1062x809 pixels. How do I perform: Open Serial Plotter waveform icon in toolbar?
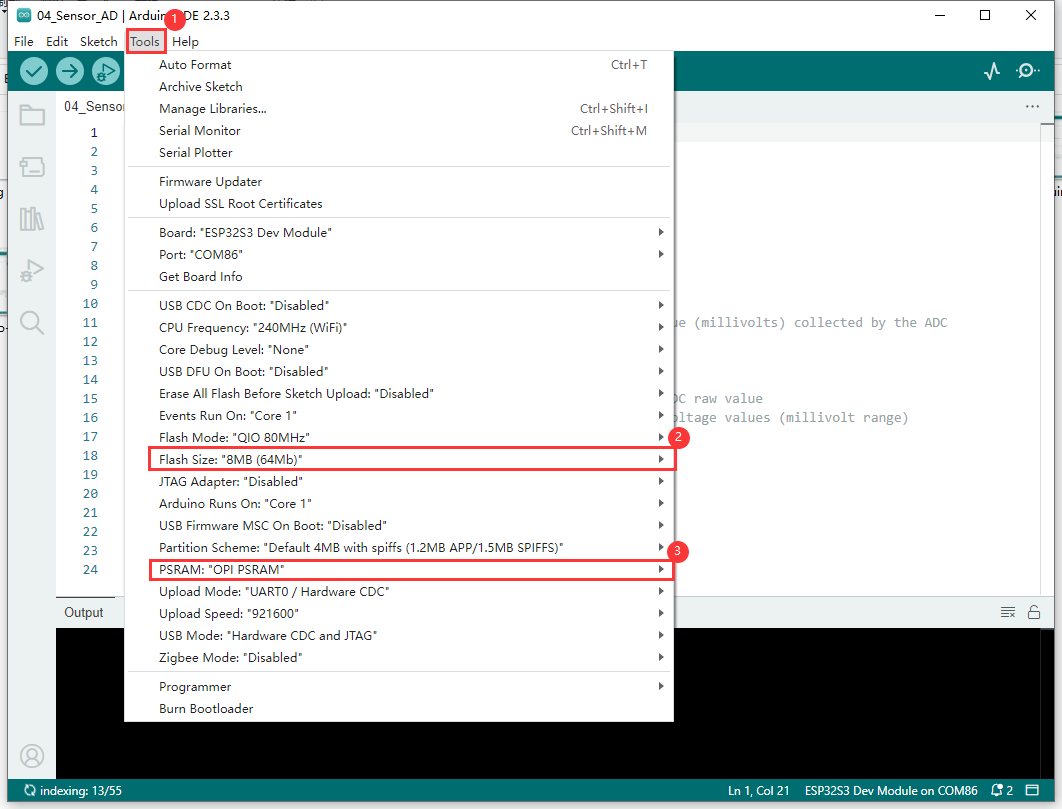pyautogui.click(x=991, y=71)
